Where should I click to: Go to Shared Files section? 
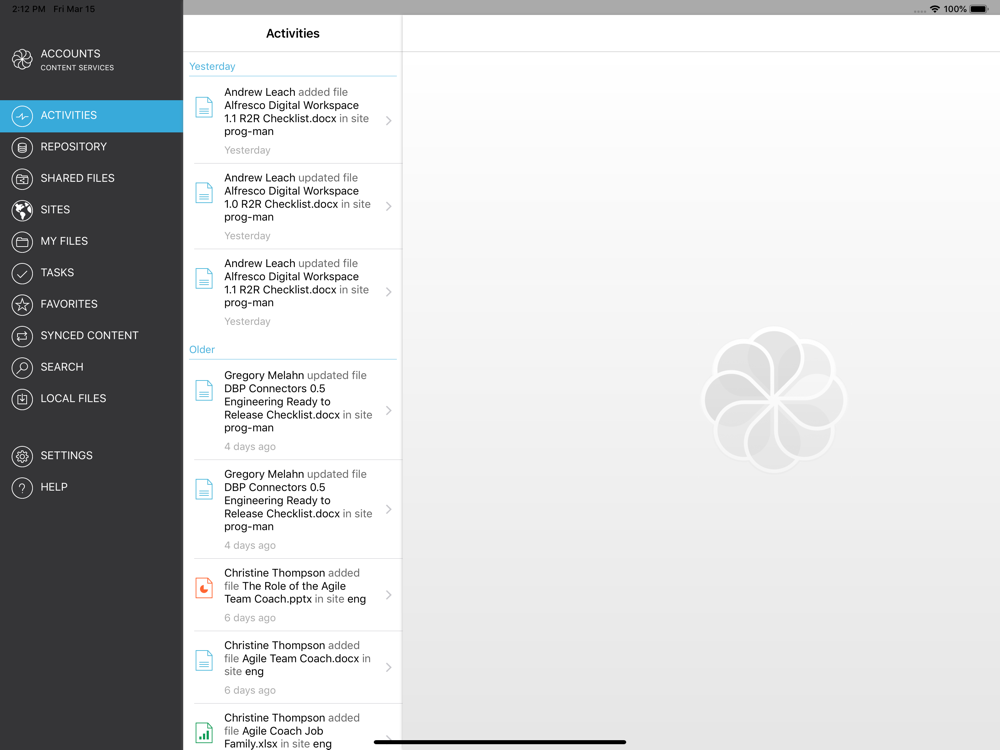(91, 178)
